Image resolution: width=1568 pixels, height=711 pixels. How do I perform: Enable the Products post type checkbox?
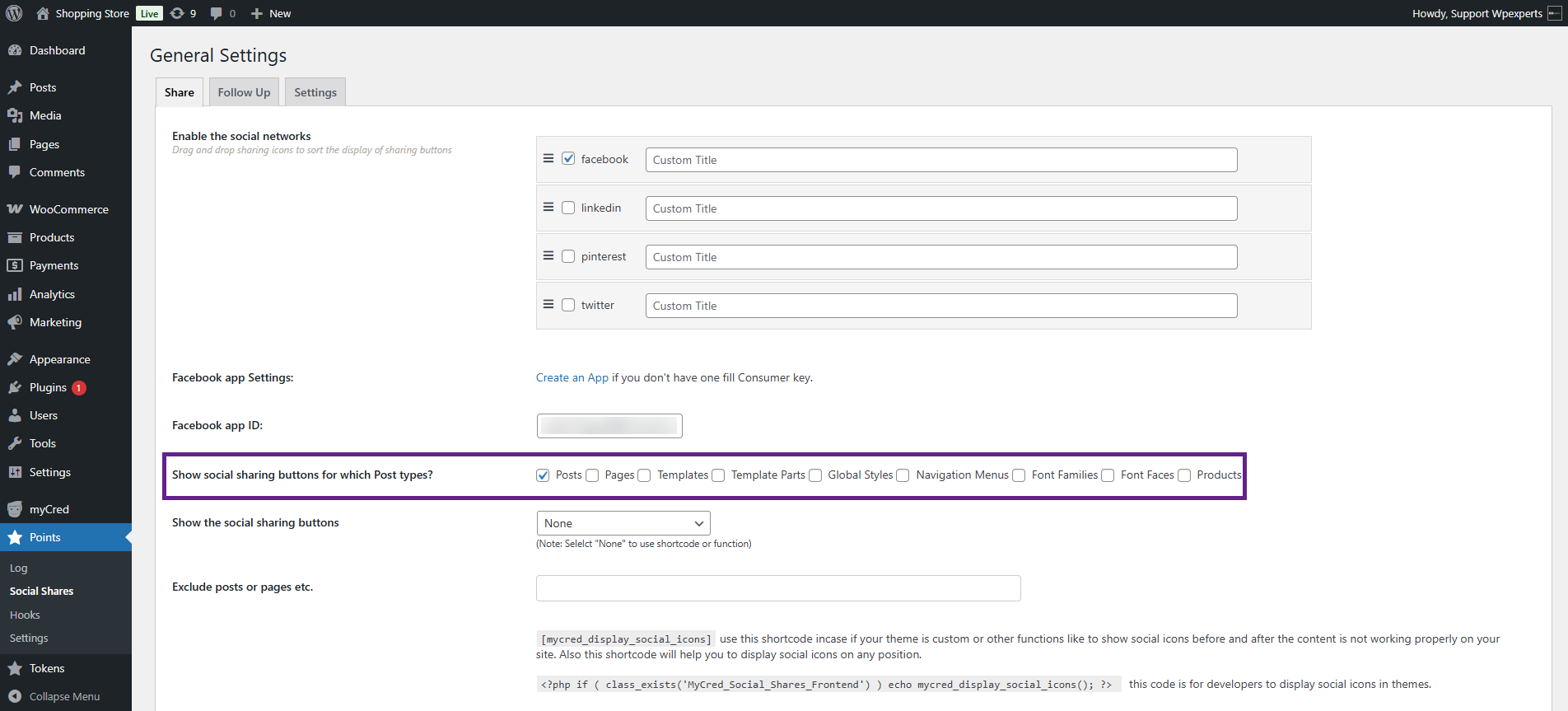coord(1184,475)
